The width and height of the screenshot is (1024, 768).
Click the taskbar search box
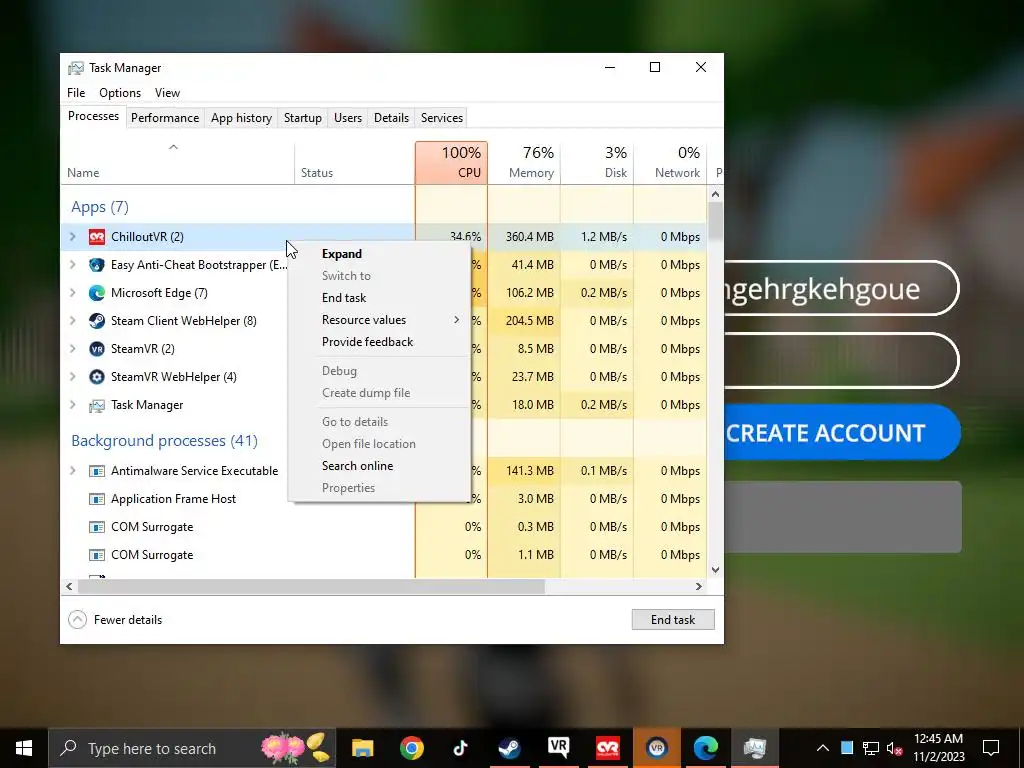[x=192, y=748]
